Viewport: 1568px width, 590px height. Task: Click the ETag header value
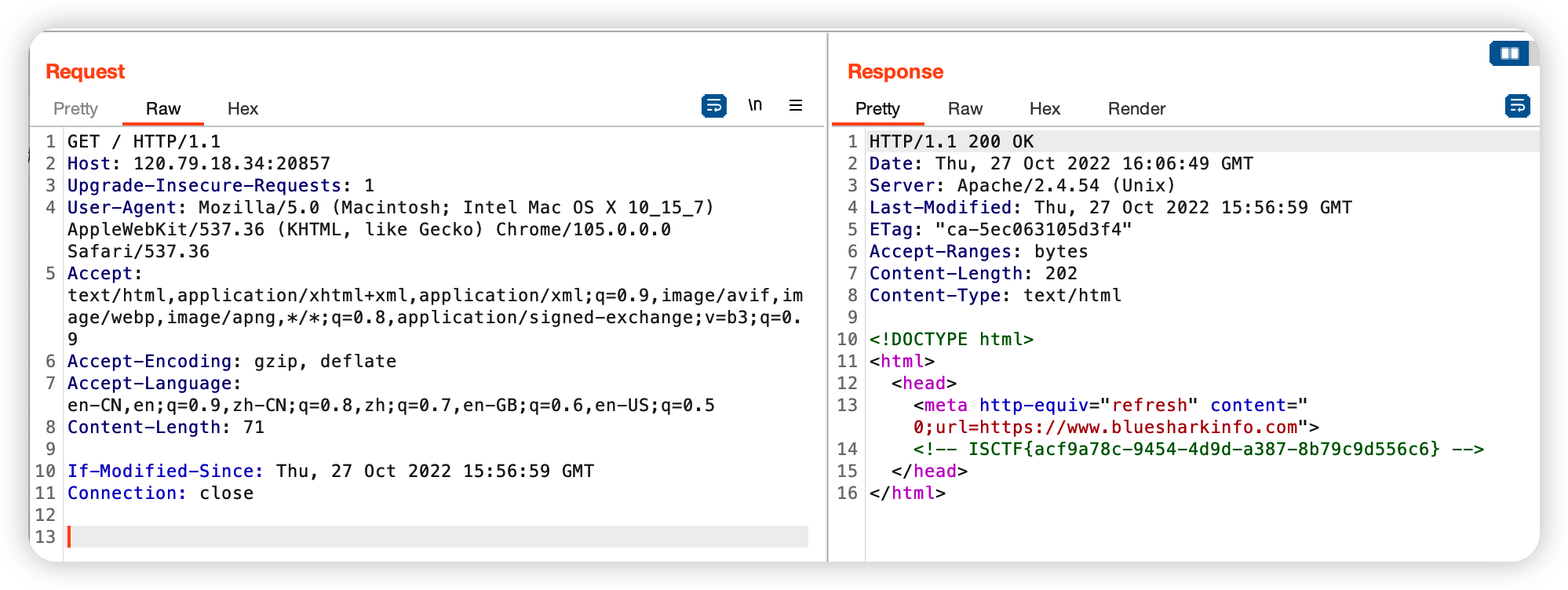(x=1034, y=229)
